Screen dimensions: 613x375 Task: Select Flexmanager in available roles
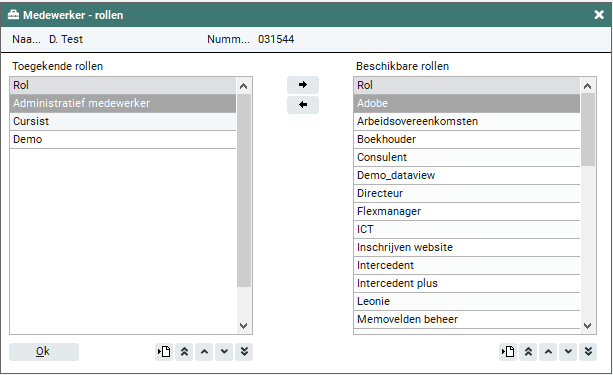coord(467,211)
